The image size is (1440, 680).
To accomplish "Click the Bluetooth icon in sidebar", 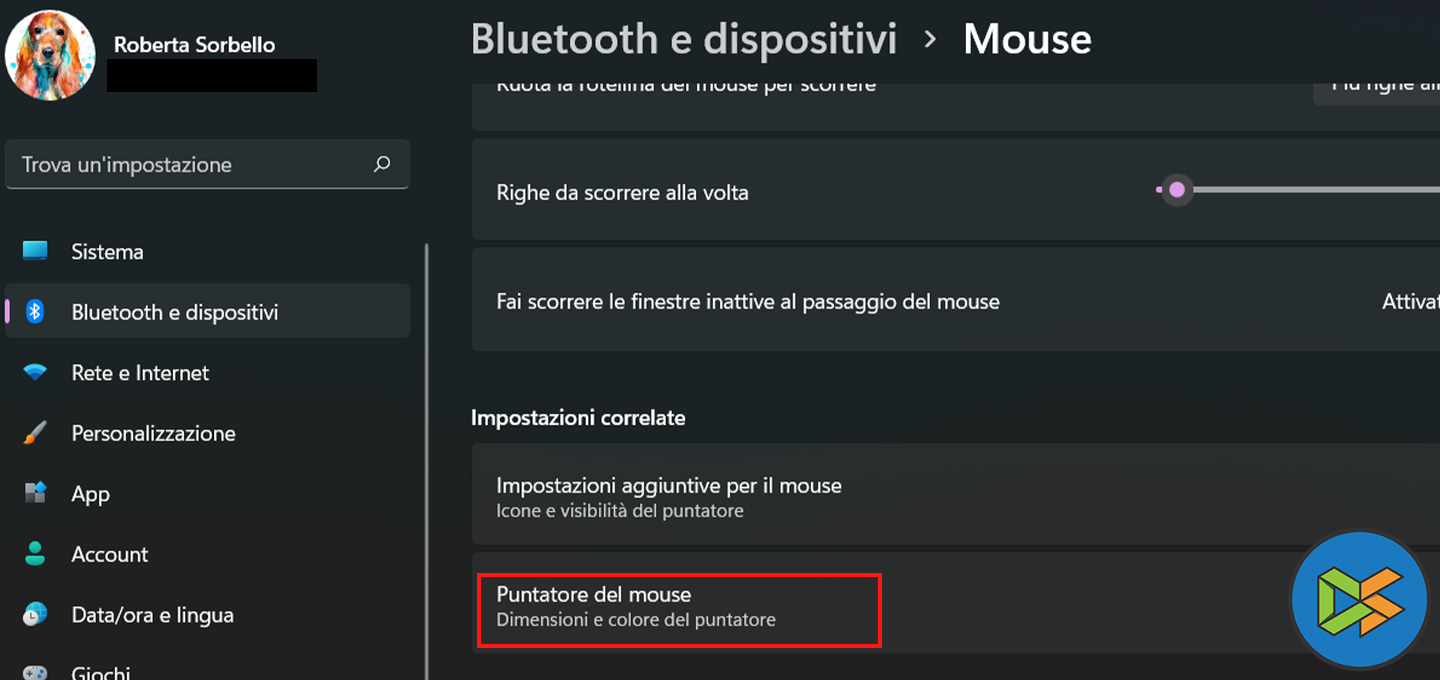I will pos(35,312).
